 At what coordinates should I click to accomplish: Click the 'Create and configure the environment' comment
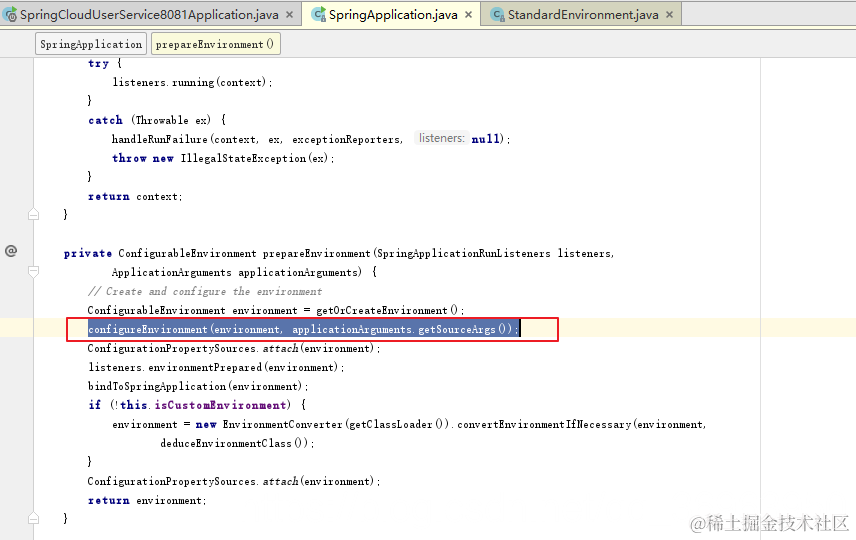[205, 292]
